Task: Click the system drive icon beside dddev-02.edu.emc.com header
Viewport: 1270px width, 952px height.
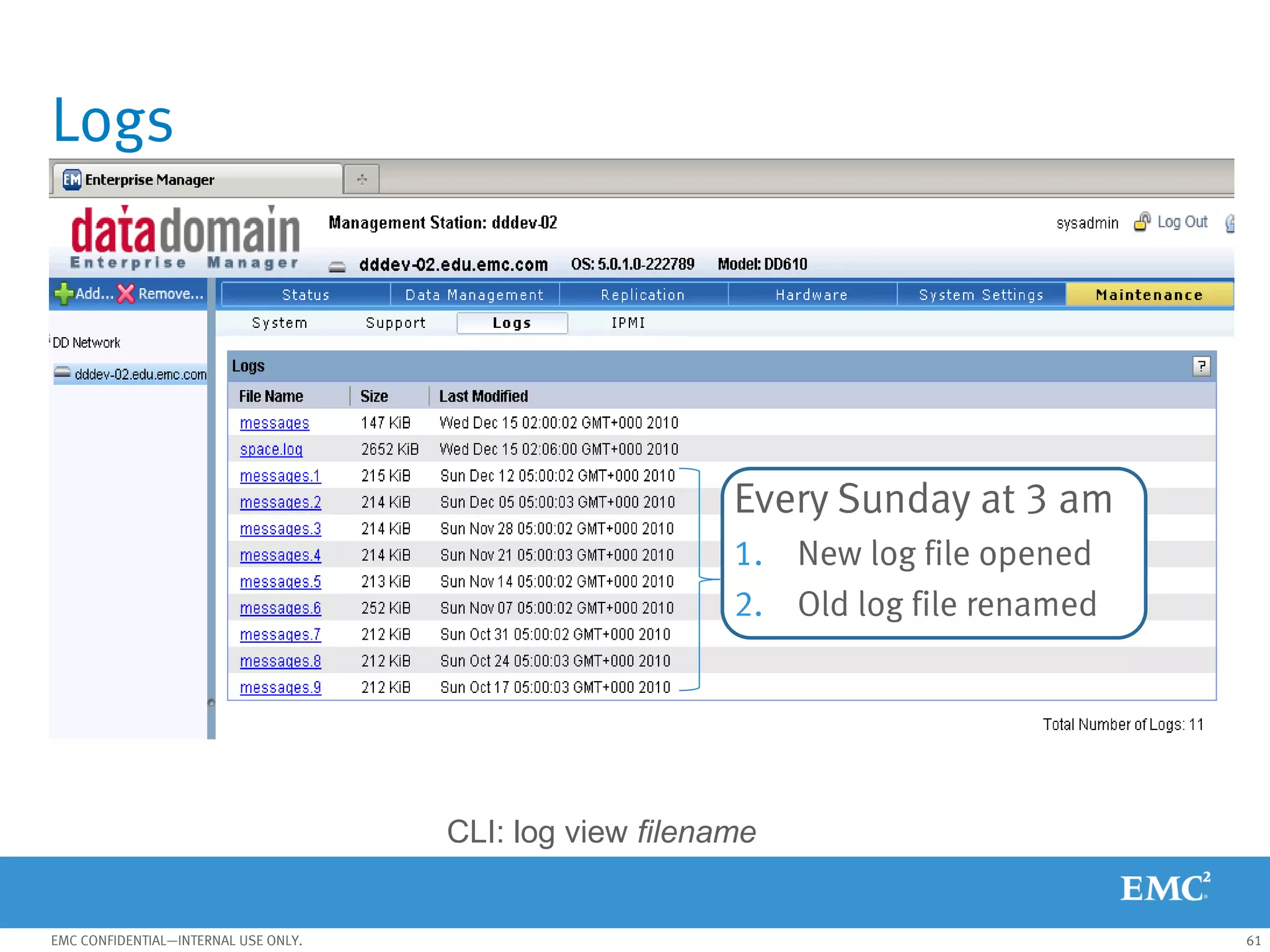Action: click(x=337, y=267)
